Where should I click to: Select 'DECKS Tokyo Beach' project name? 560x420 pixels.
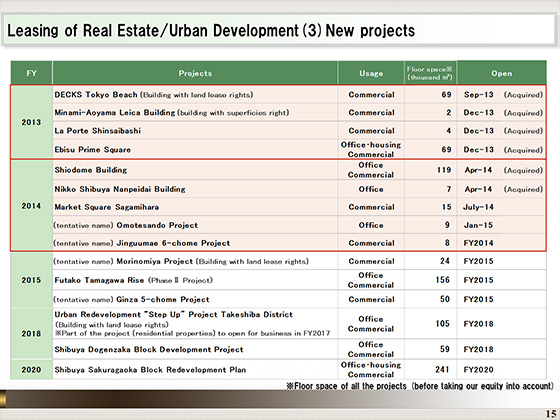96,95
